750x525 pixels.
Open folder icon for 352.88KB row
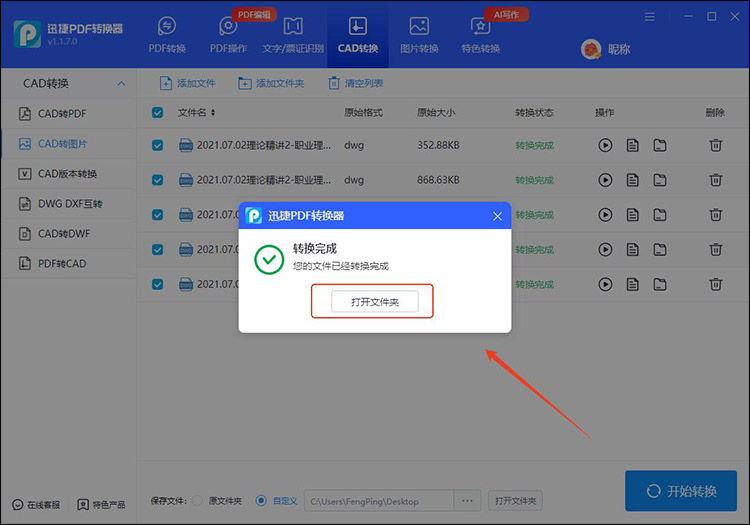click(x=660, y=145)
